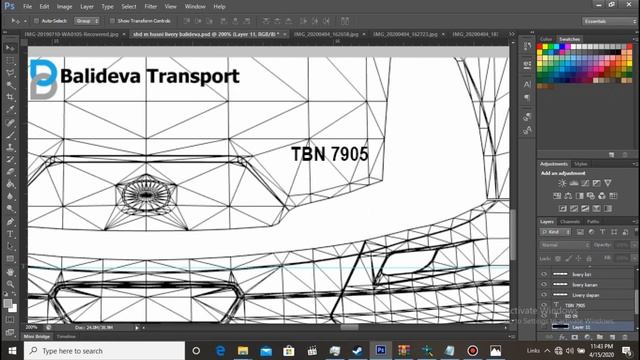This screenshot has width=640, height=360.
Task: Select the Brush tool
Action: pos(10,135)
